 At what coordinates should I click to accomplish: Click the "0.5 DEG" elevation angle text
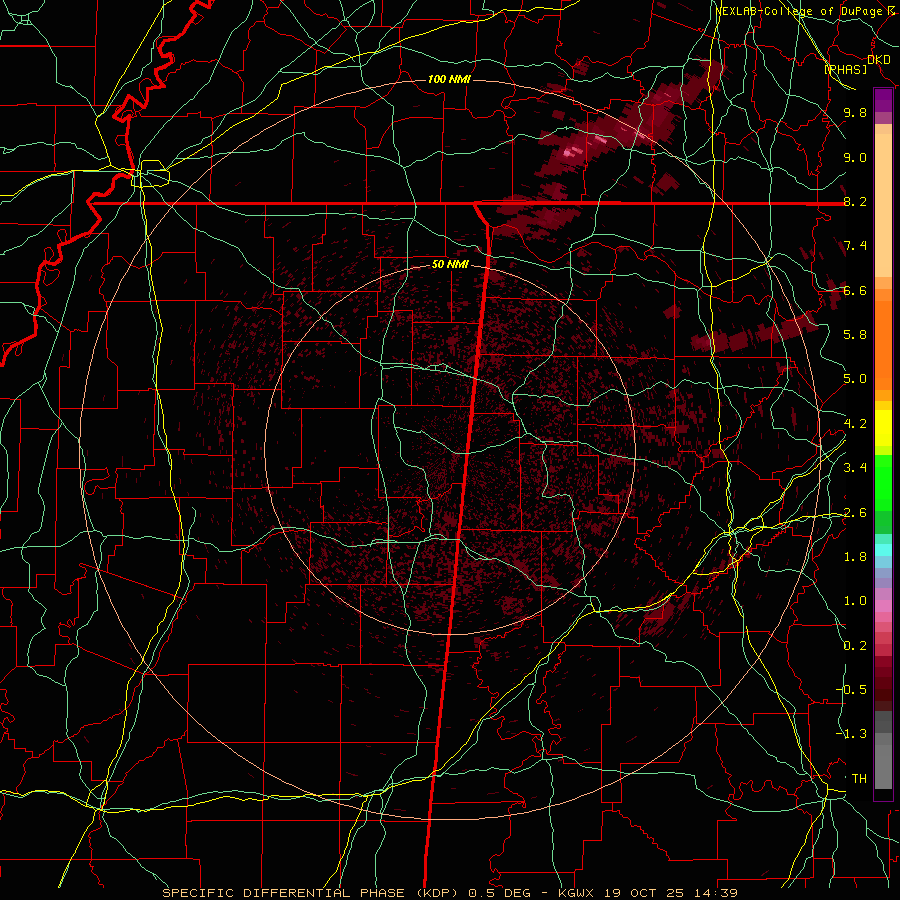tap(499, 893)
